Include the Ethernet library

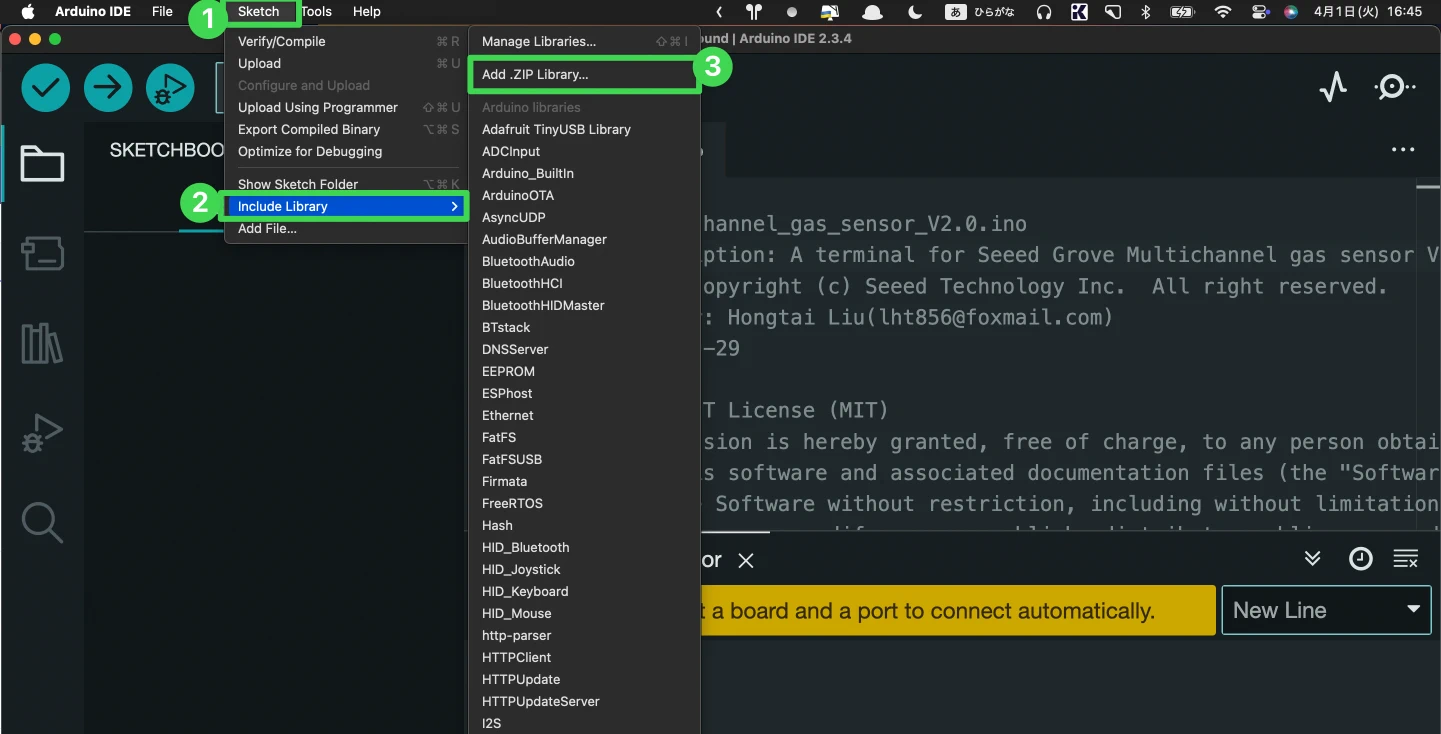tap(584, 415)
